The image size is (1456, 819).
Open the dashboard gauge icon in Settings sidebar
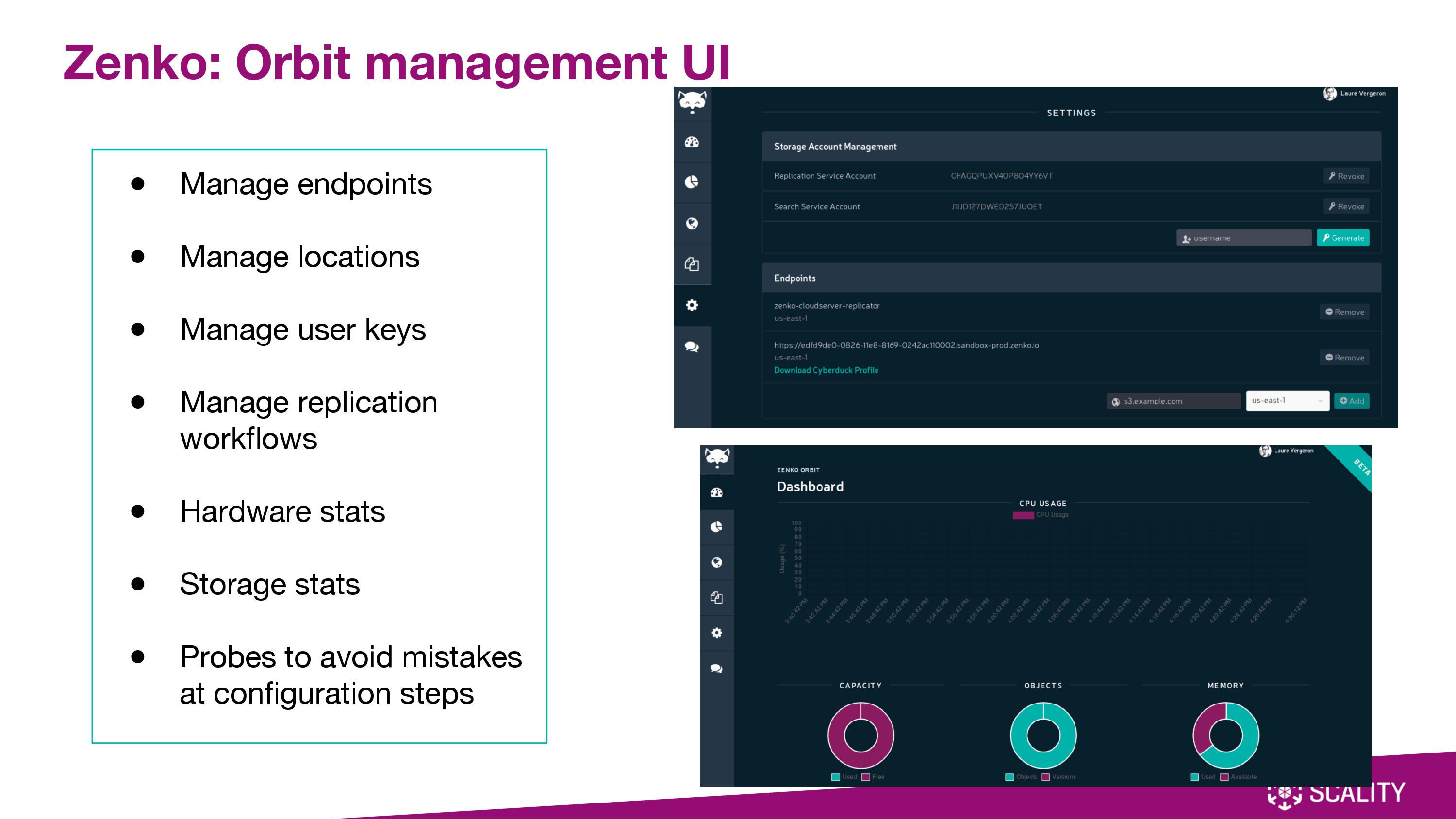(x=692, y=142)
